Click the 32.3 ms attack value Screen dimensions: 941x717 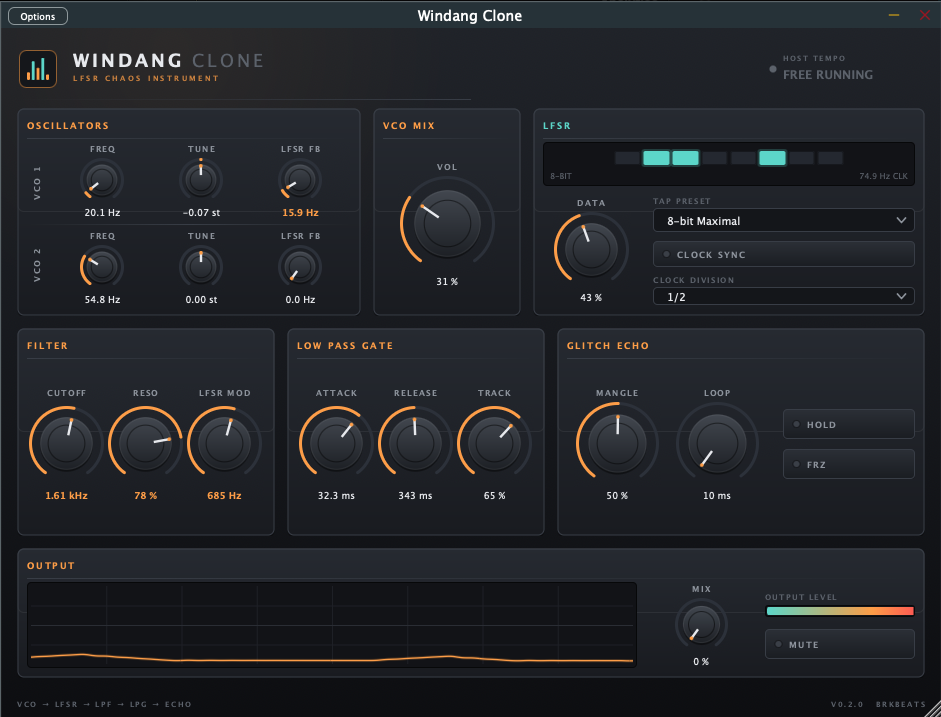[336, 496]
